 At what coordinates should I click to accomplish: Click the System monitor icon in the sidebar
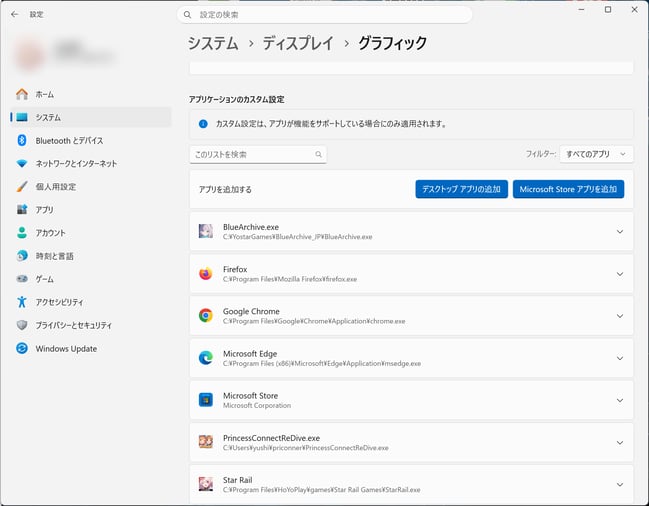(22, 118)
